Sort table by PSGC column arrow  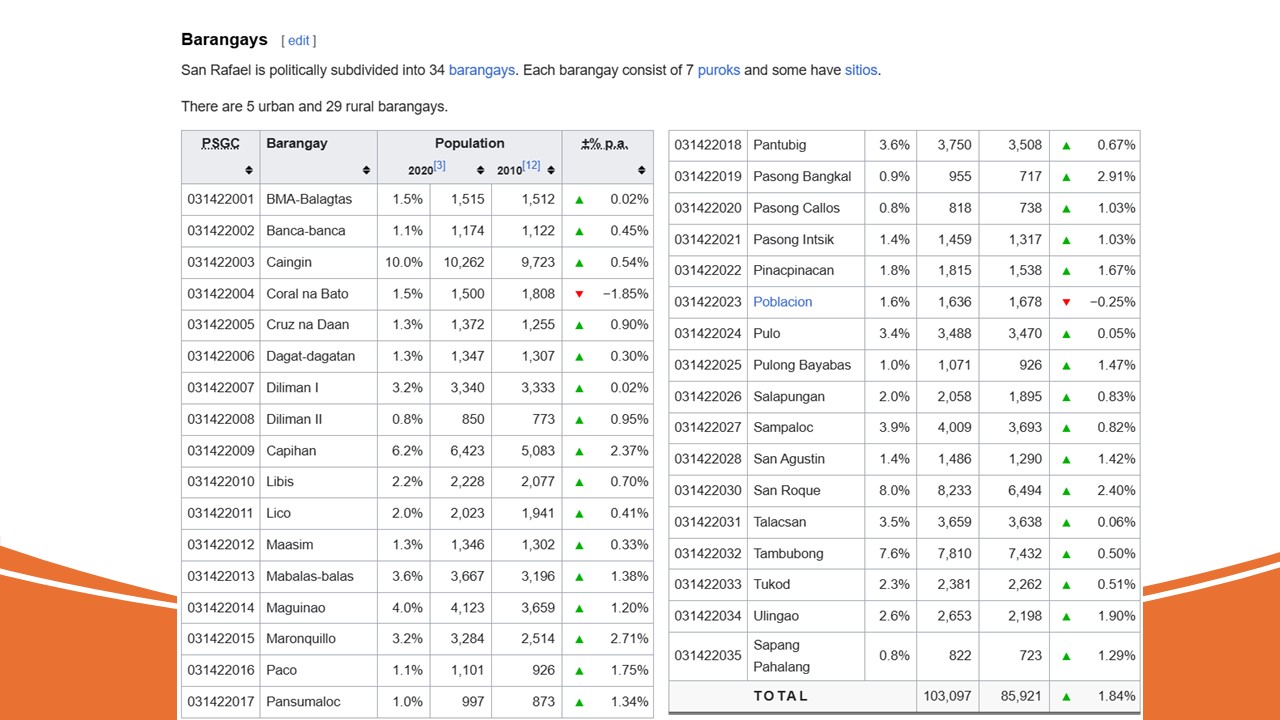point(221,170)
